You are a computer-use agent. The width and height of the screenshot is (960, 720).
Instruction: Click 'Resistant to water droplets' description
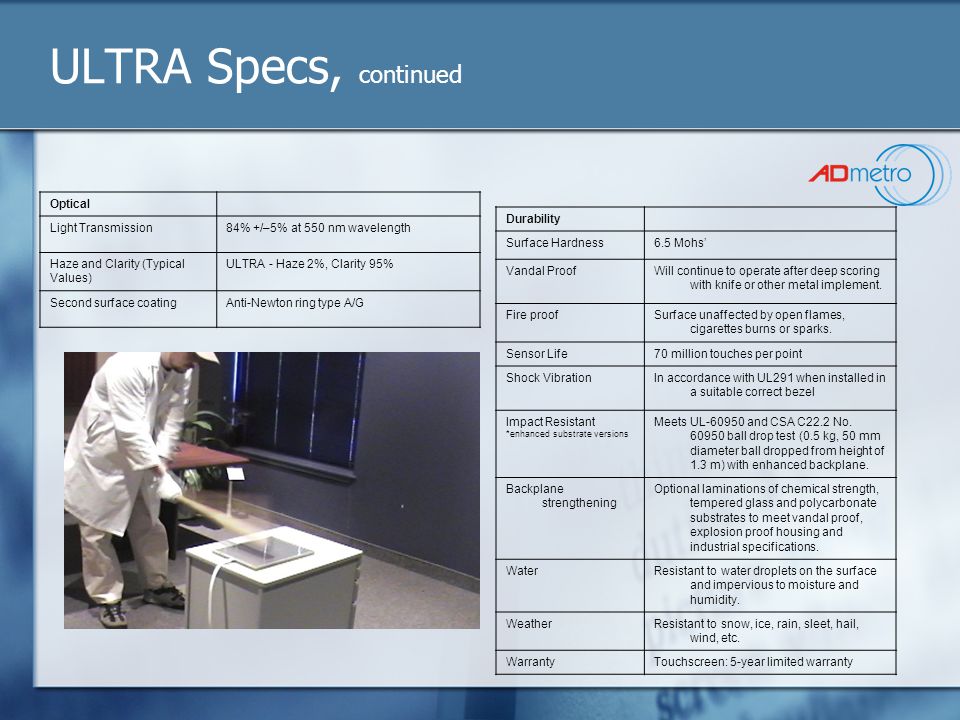tap(765, 585)
